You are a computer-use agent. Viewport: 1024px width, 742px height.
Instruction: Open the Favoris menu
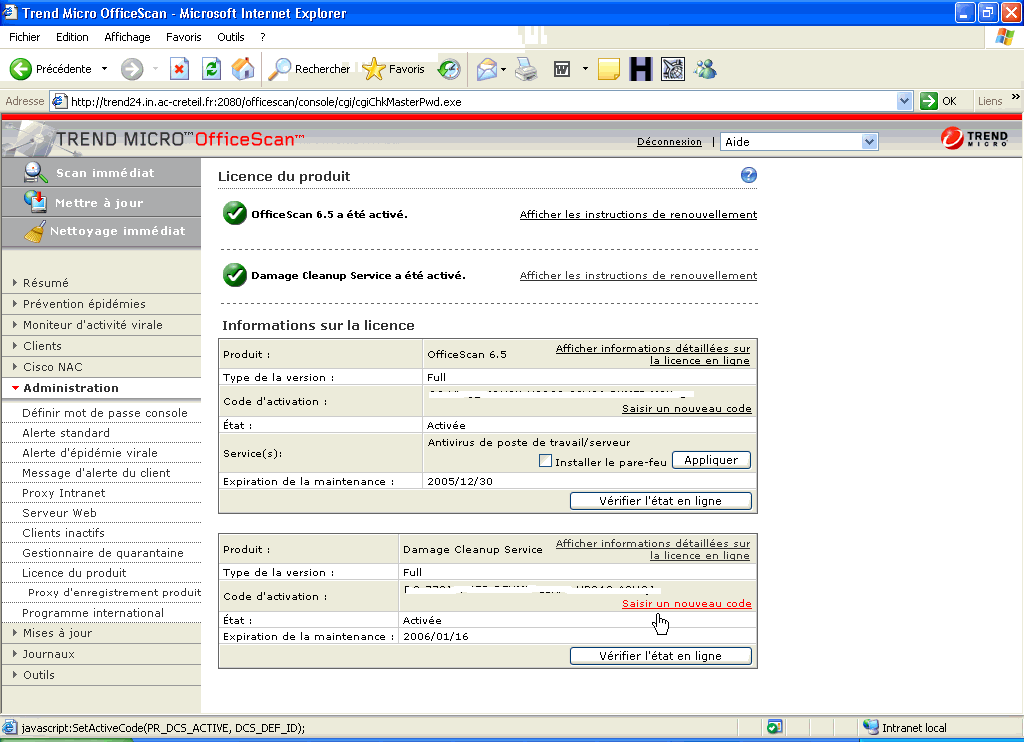pos(184,37)
